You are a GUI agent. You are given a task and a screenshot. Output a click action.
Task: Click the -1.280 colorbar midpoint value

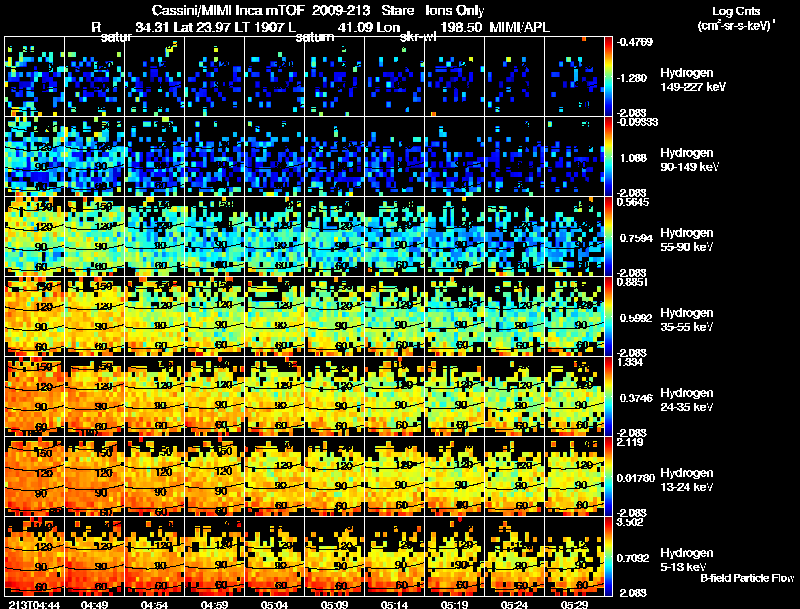[x=633, y=78]
